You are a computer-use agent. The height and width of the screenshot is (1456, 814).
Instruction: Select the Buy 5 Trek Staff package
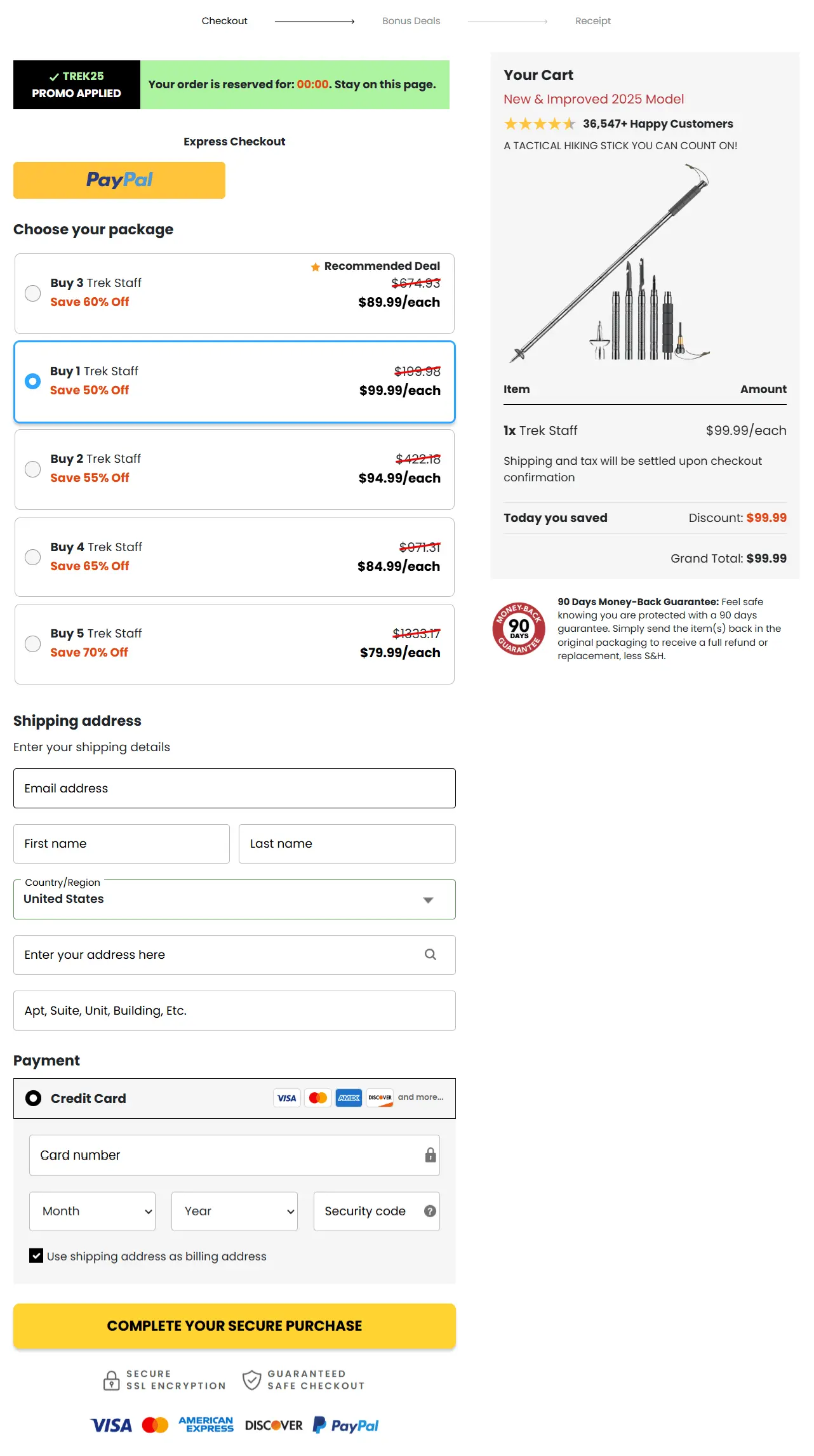(x=32, y=644)
